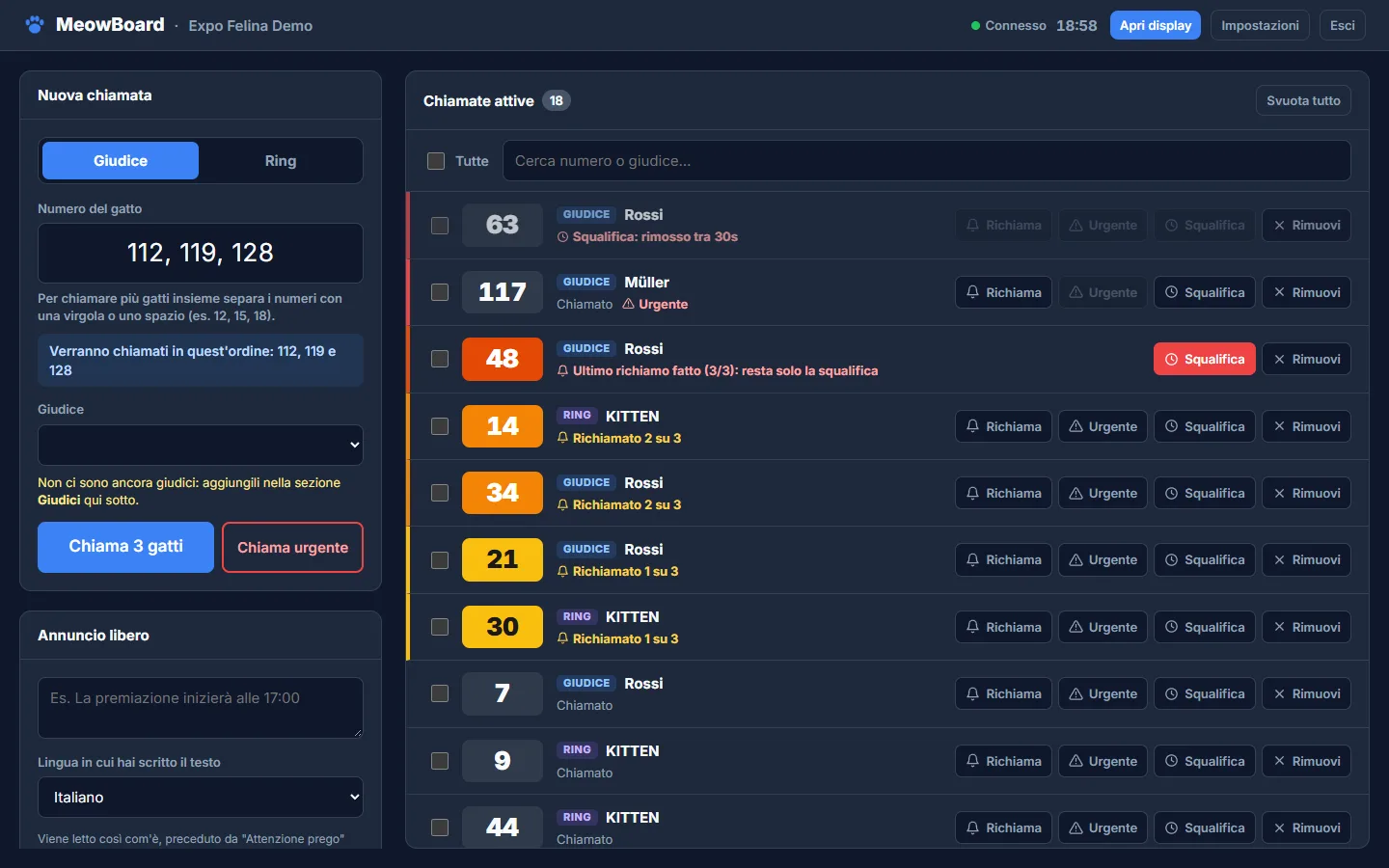
Task: Click warning triangle in Urgente for cat 14
Action: 1076,426
